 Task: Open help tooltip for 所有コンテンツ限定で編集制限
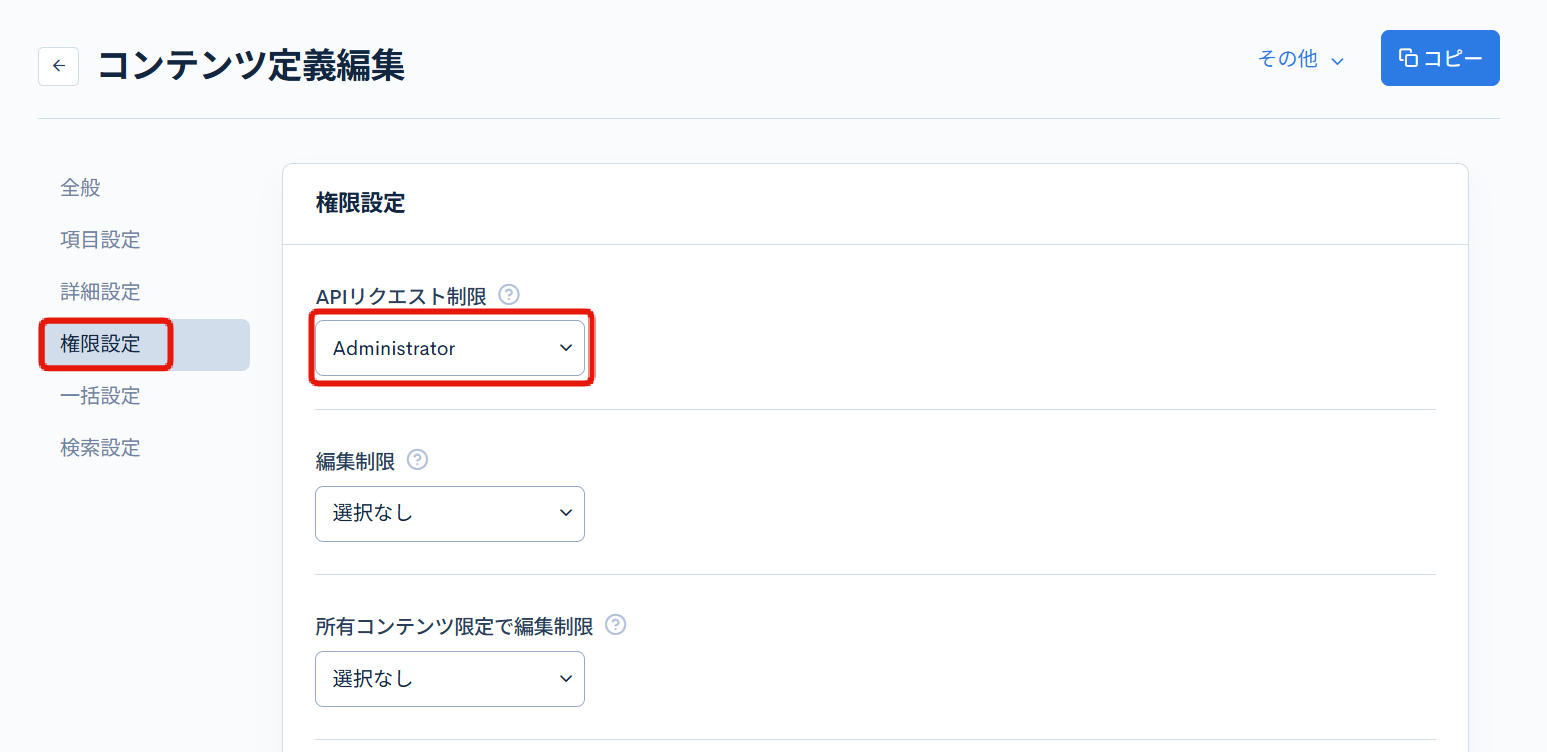click(616, 624)
